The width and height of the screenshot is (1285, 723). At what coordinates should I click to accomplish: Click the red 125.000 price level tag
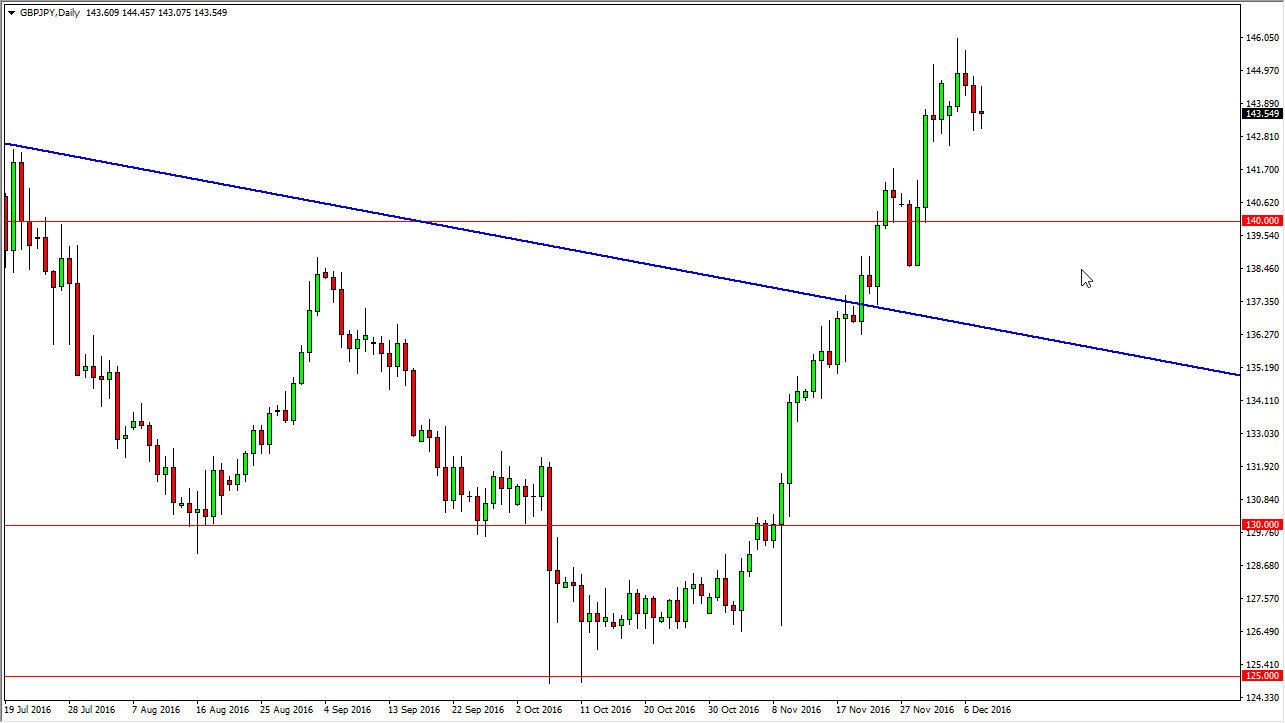pos(1261,676)
